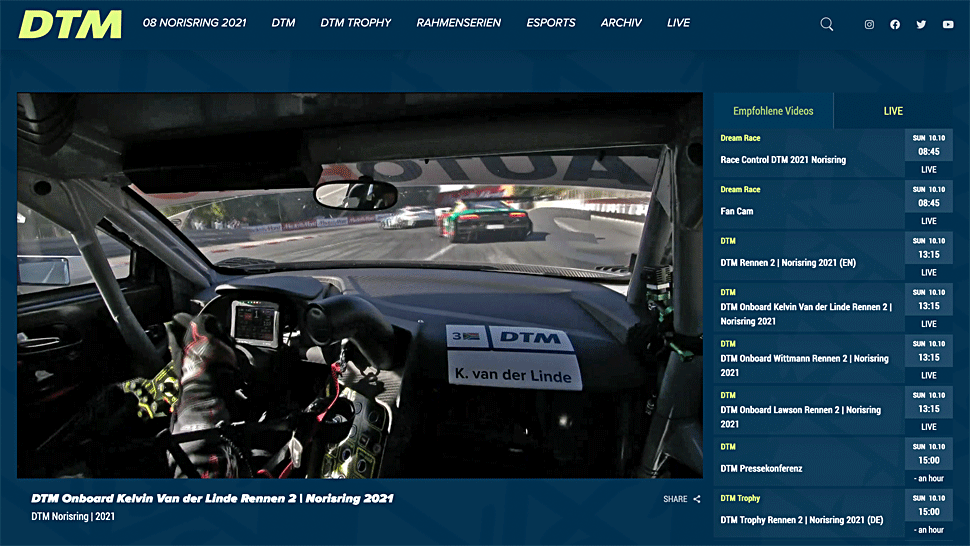Open the Live menu item in header
This screenshot has width=970, height=546.
click(x=678, y=23)
